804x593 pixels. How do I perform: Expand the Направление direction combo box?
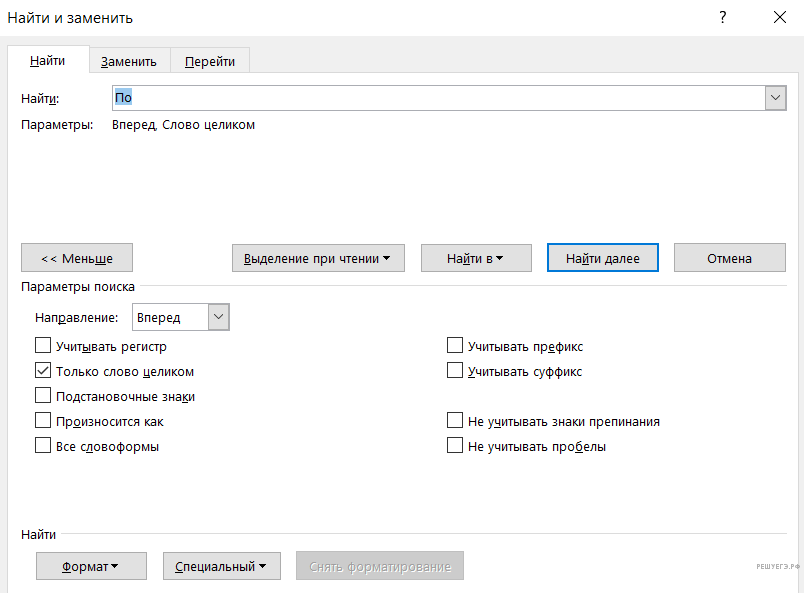[219, 317]
